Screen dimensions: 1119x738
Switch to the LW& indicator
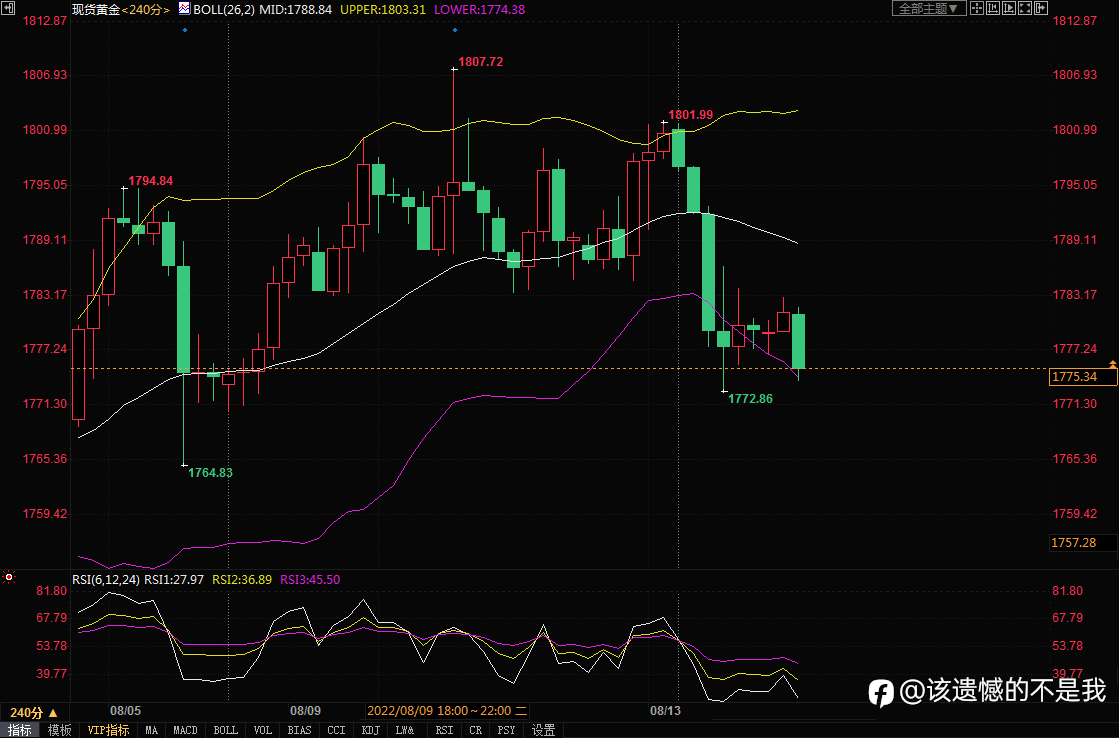point(405,730)
